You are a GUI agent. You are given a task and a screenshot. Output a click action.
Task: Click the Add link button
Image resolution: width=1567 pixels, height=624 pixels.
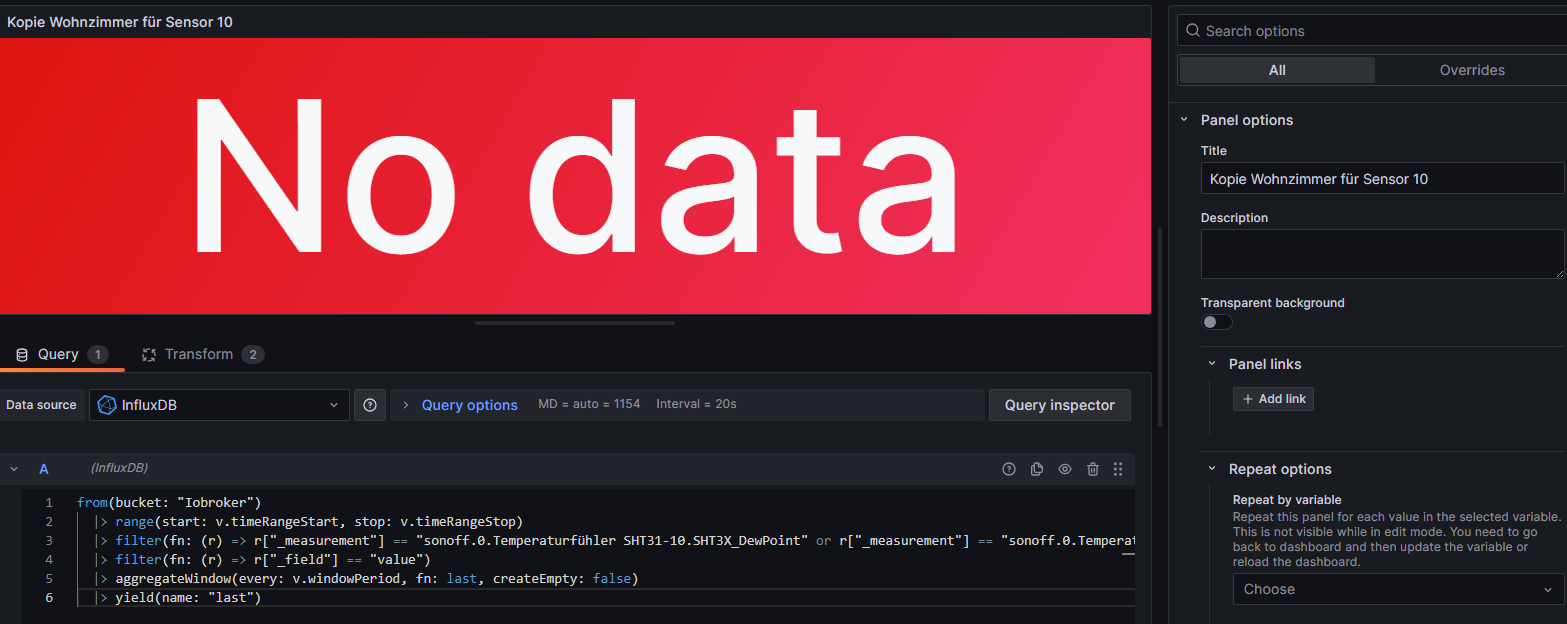(x=1273, y=399)
